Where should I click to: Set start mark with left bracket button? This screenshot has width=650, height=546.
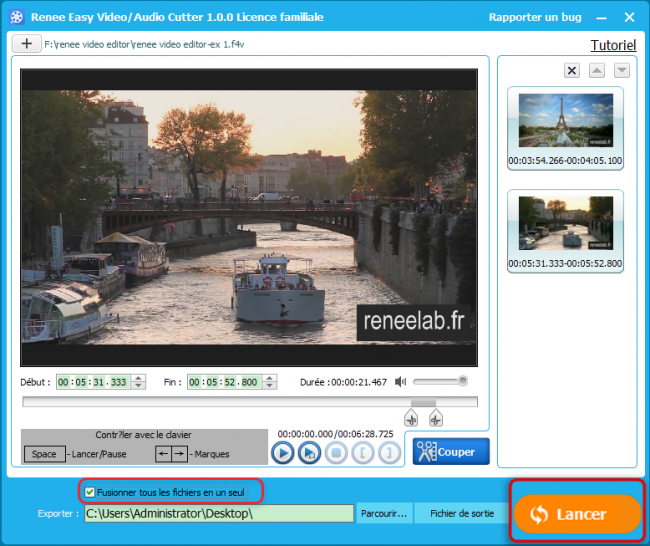pyautogui.click(x=363, y=453)
